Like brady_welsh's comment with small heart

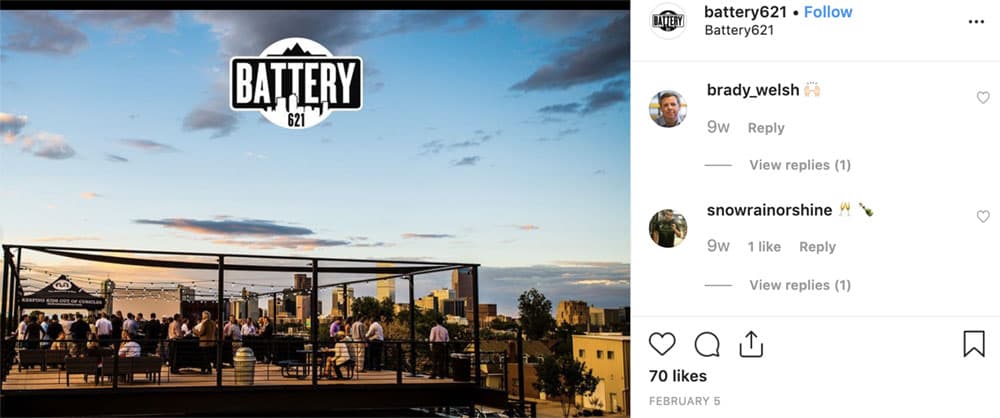click(983, 98)
